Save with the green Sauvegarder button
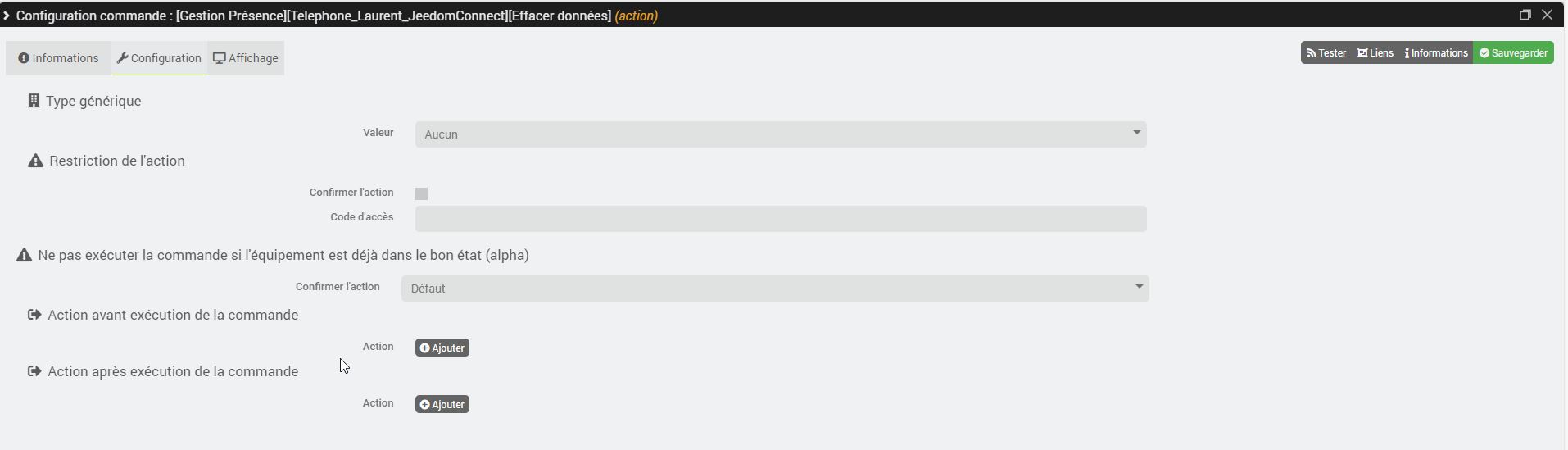The height and width of the screenshot is (450, 1568). click(1513, 53)
